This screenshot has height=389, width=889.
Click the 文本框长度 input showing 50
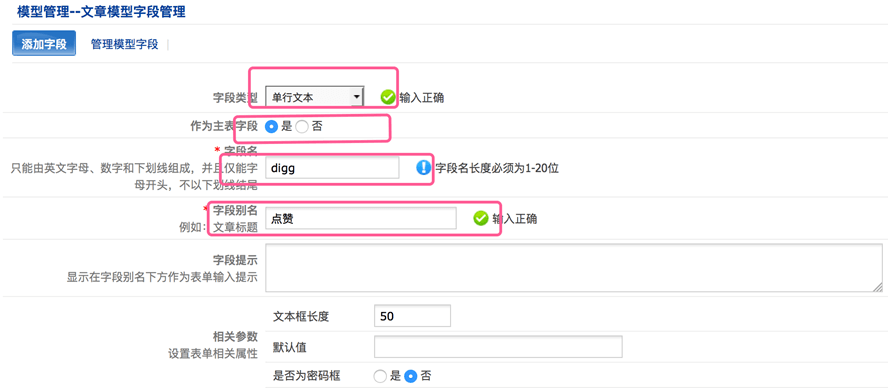coord(412,316)
